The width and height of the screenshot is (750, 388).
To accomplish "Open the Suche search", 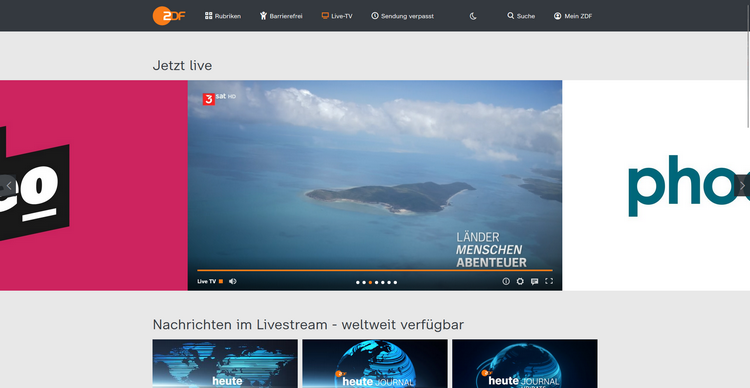I will 521,16.
